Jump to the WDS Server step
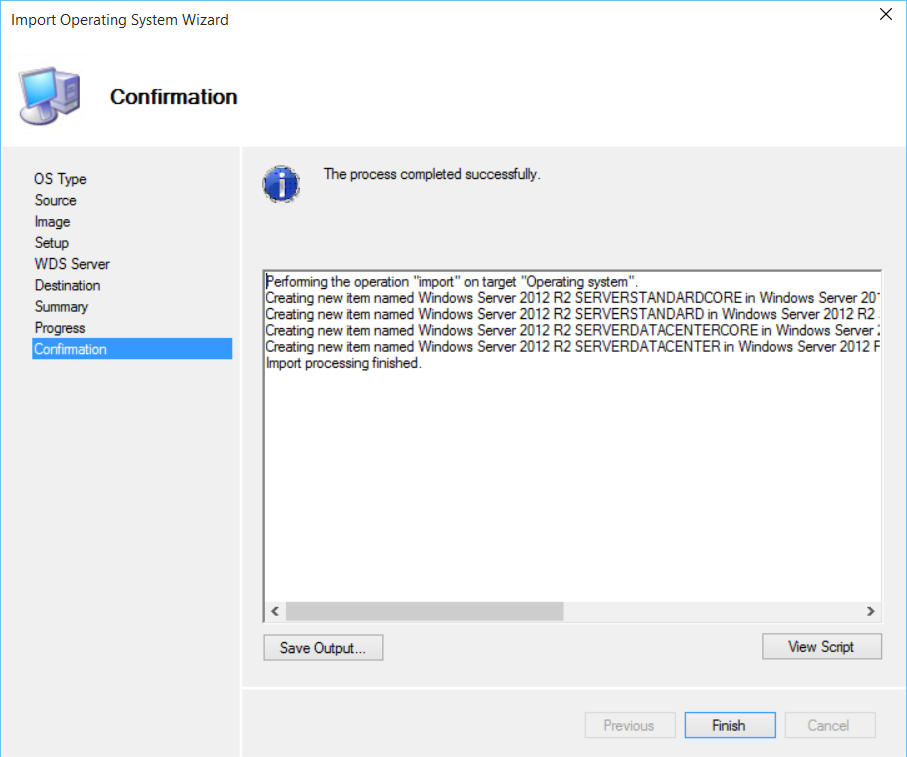This screenshot has width=907, height=757. pyautogui.click(x=72, y=264)
